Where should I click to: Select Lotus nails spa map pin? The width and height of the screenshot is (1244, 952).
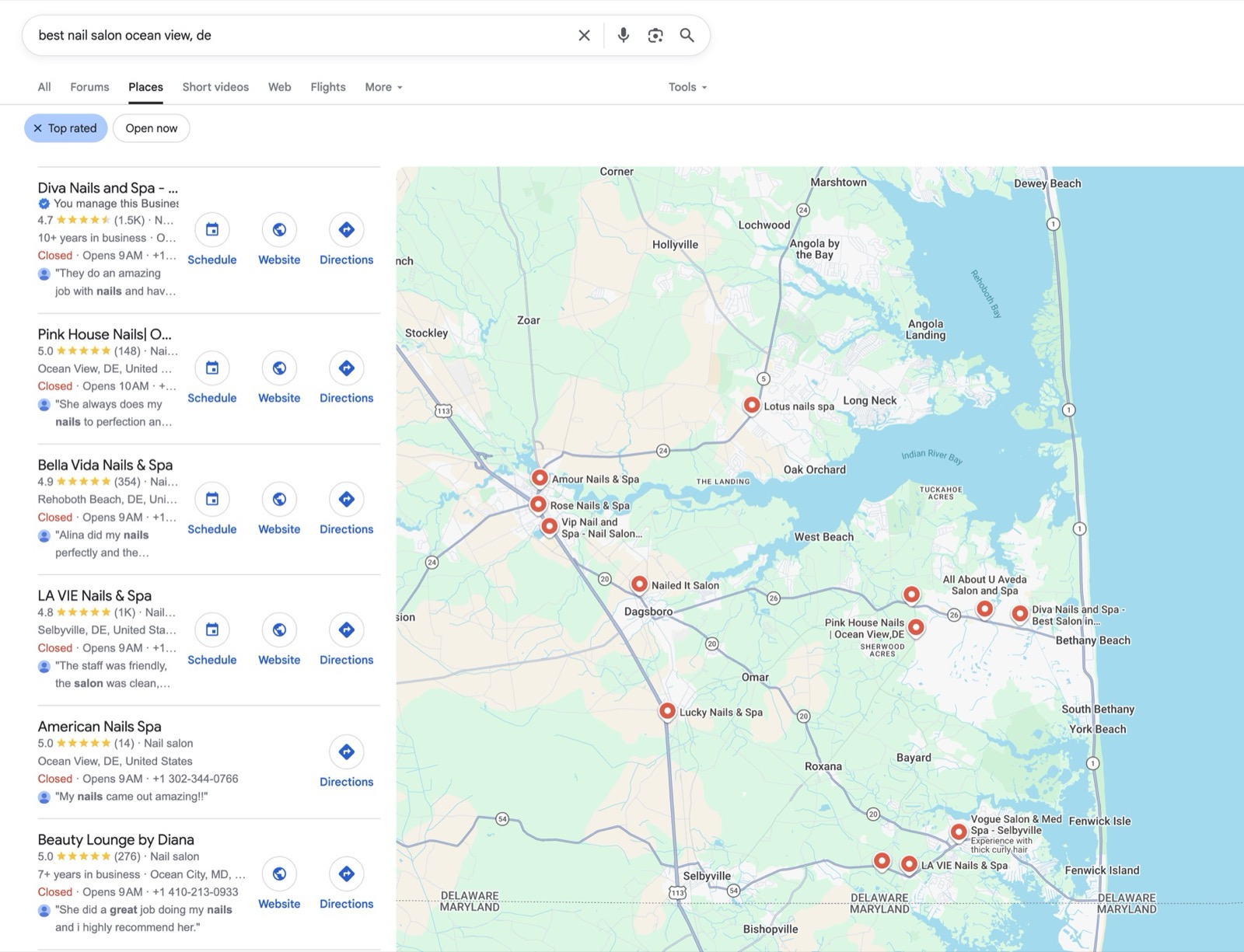[752, 405]
